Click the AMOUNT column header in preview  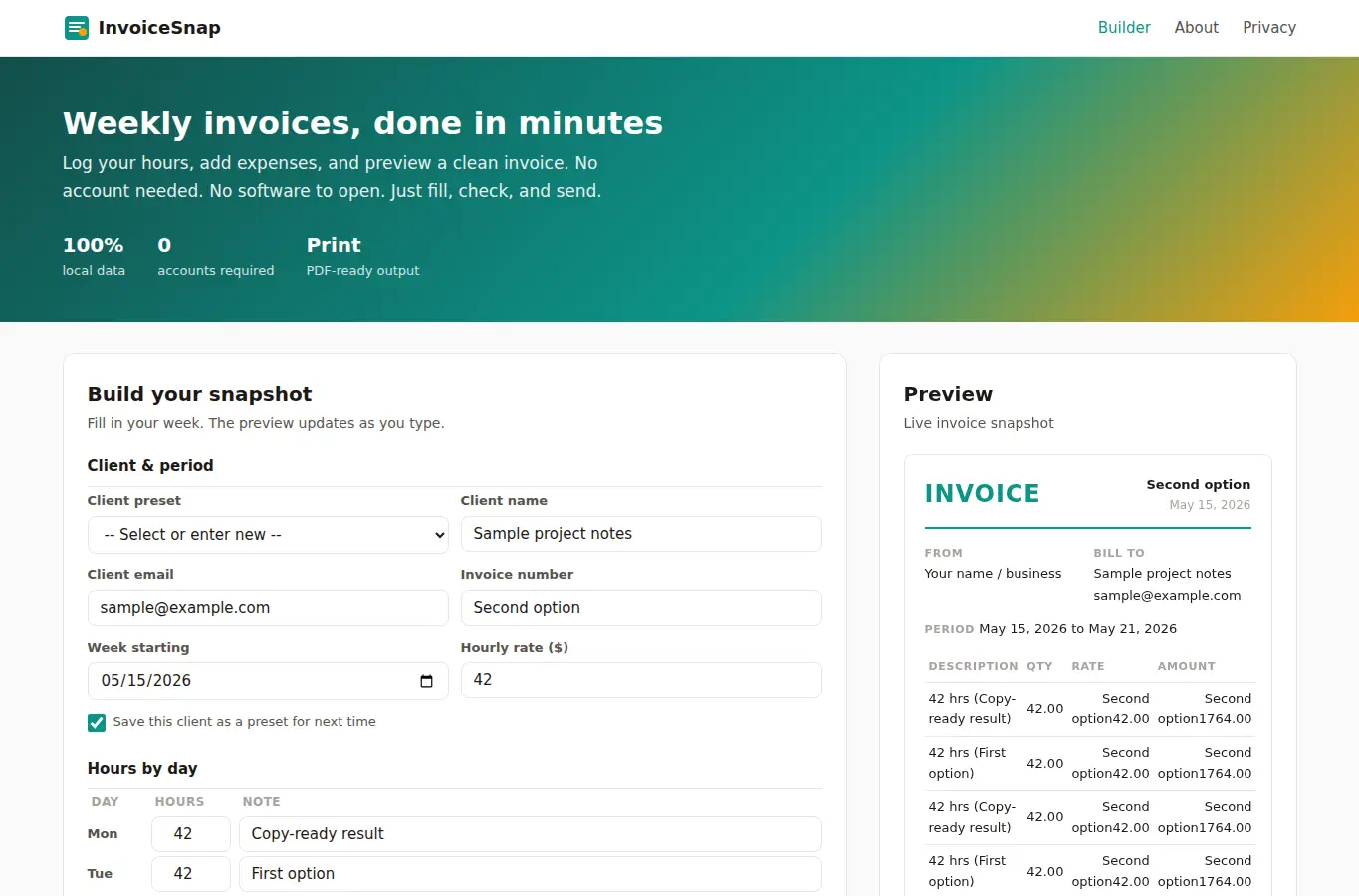[x=1186, y=666]
